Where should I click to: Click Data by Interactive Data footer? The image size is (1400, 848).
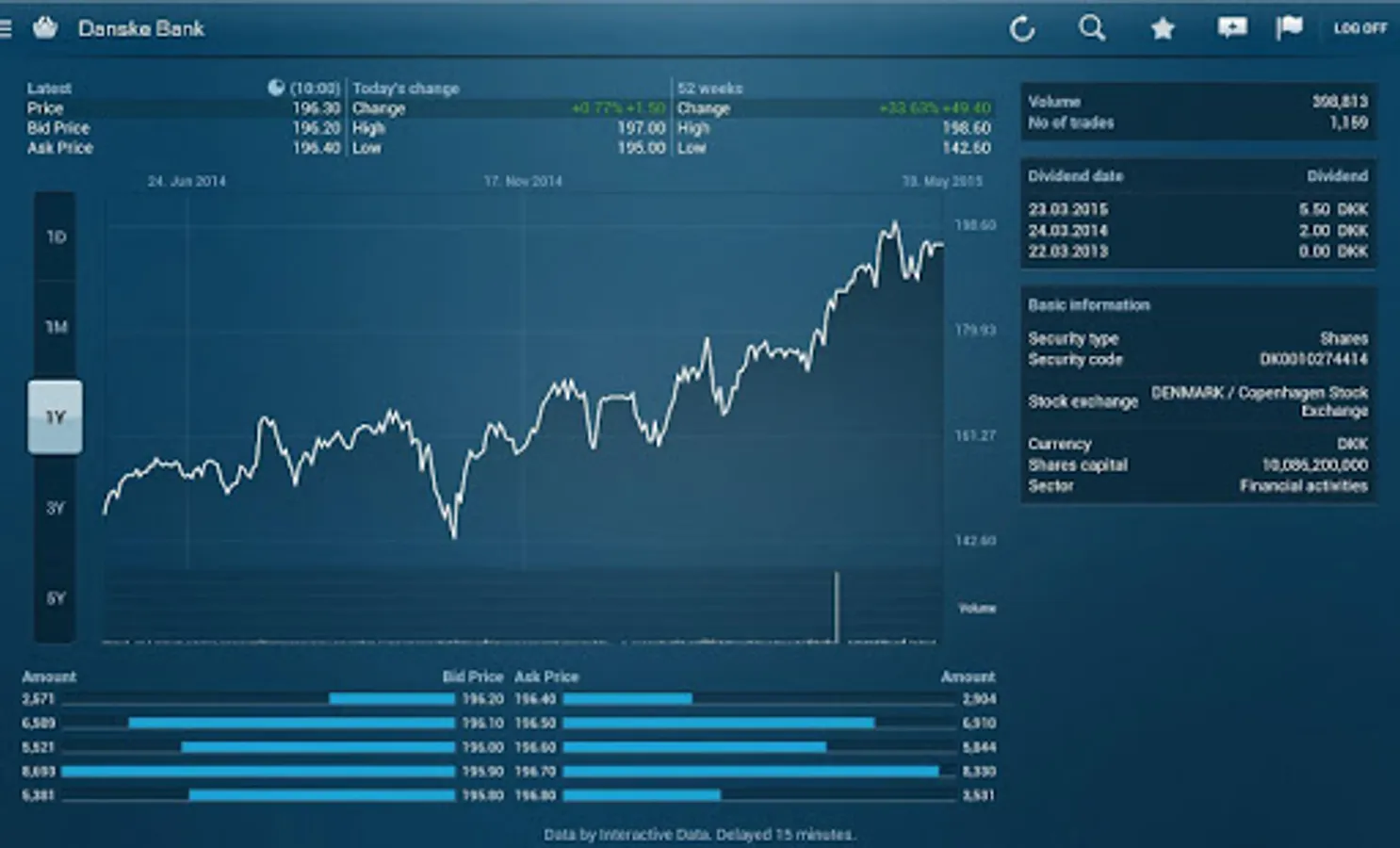(699, 835)
